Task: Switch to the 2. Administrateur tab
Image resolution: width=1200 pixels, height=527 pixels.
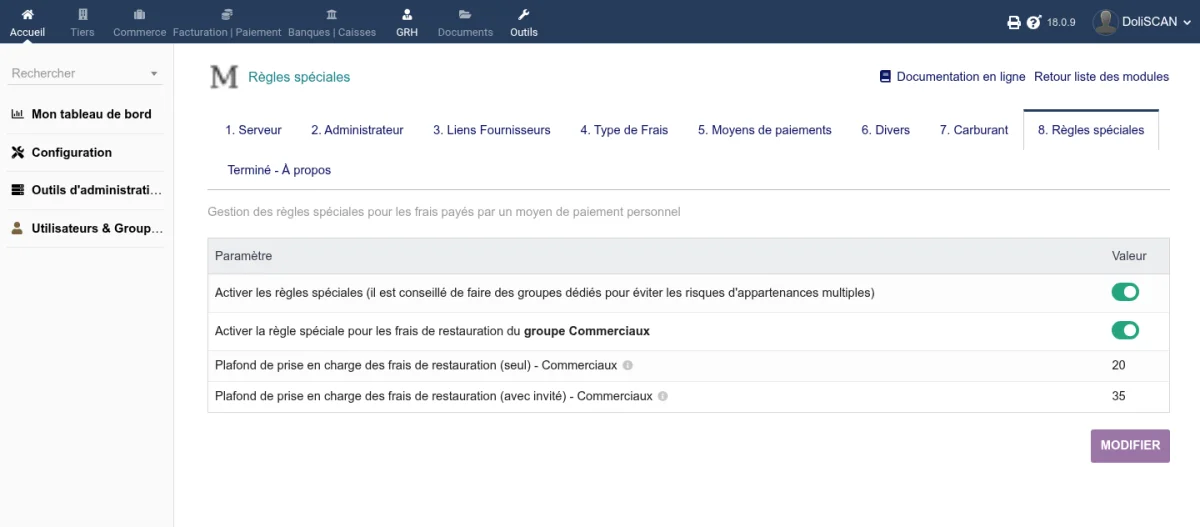Action: coord(357,130)
